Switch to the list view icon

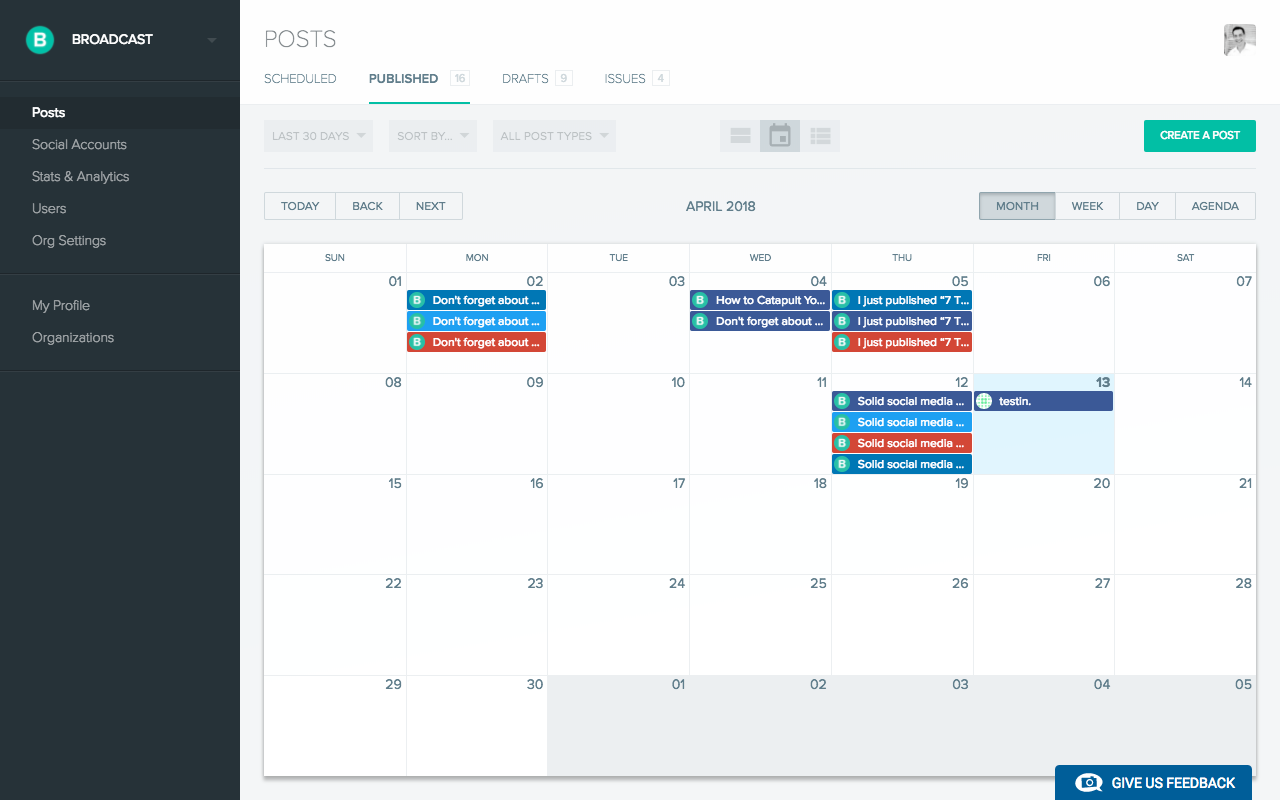pyautogui.click(x=820, y=136)
